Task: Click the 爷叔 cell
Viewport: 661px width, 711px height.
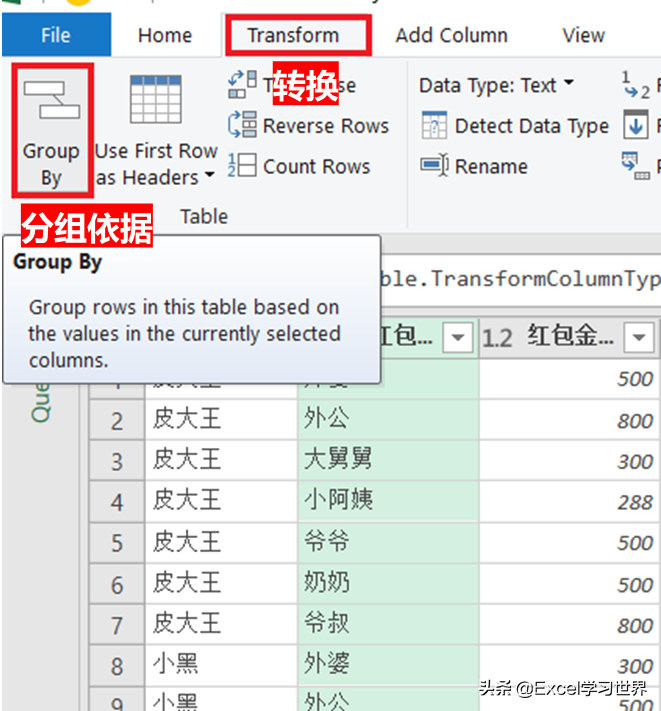Action: (389, 624)
